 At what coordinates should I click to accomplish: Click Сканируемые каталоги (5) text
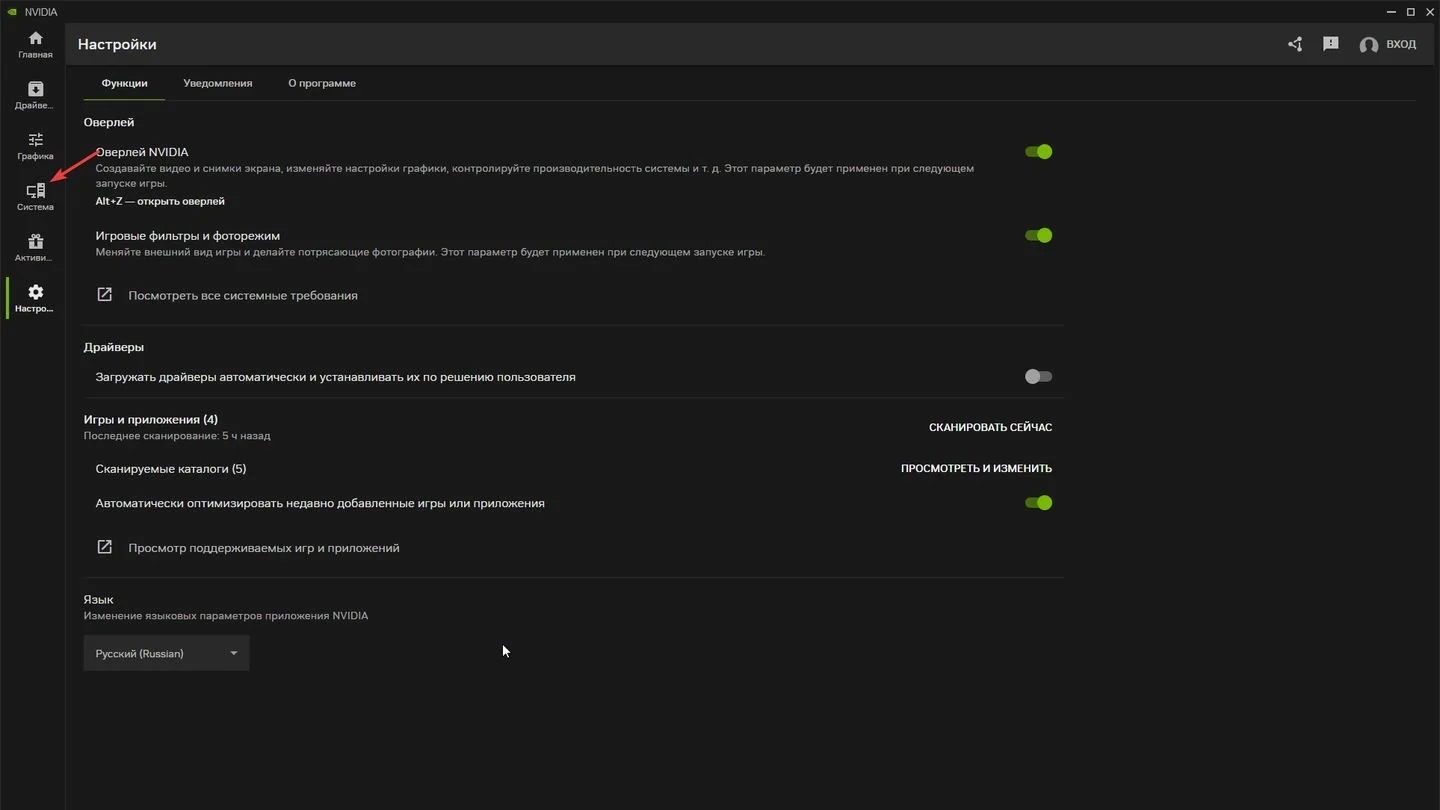[171, 469]
